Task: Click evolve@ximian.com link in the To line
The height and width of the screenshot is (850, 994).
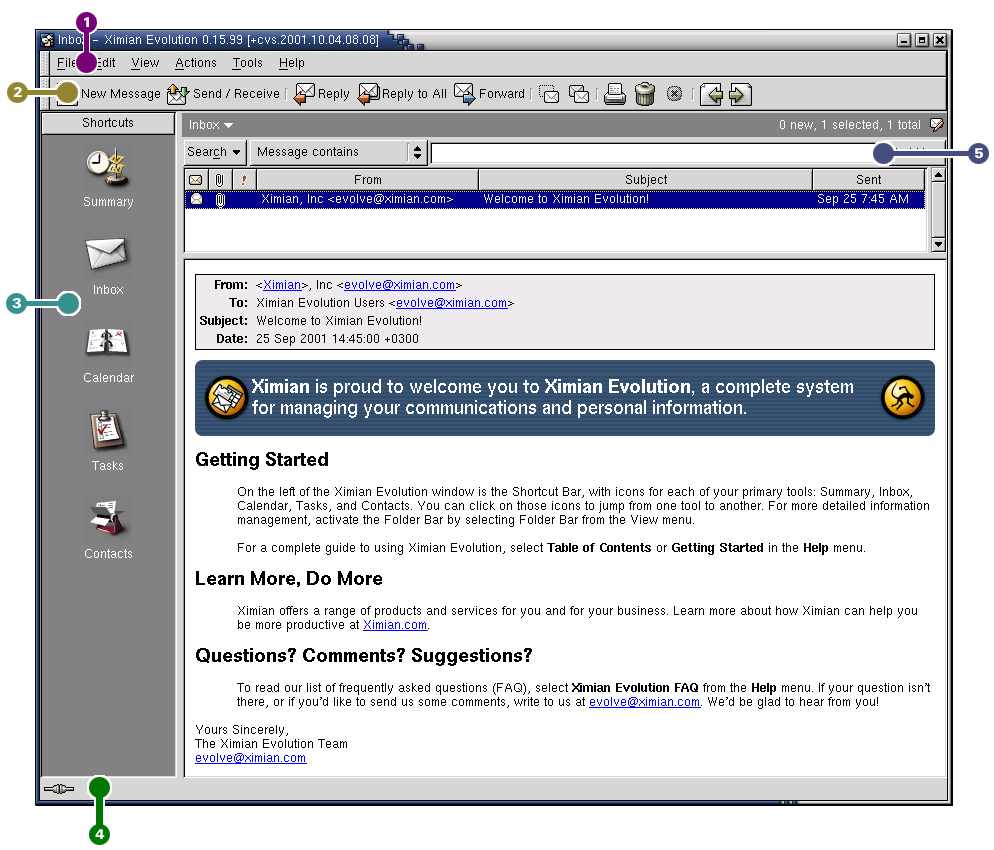Action: coord(451,303)
